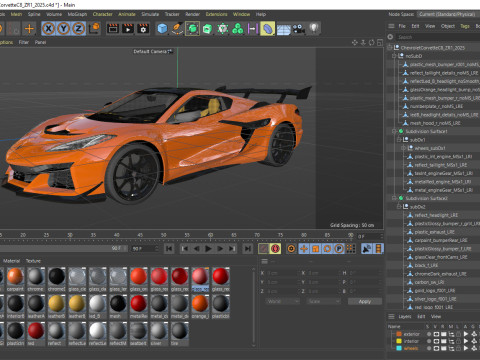Add a Cube primitive object
Viewport: 480px width, 360px height.
click(162, 29)
